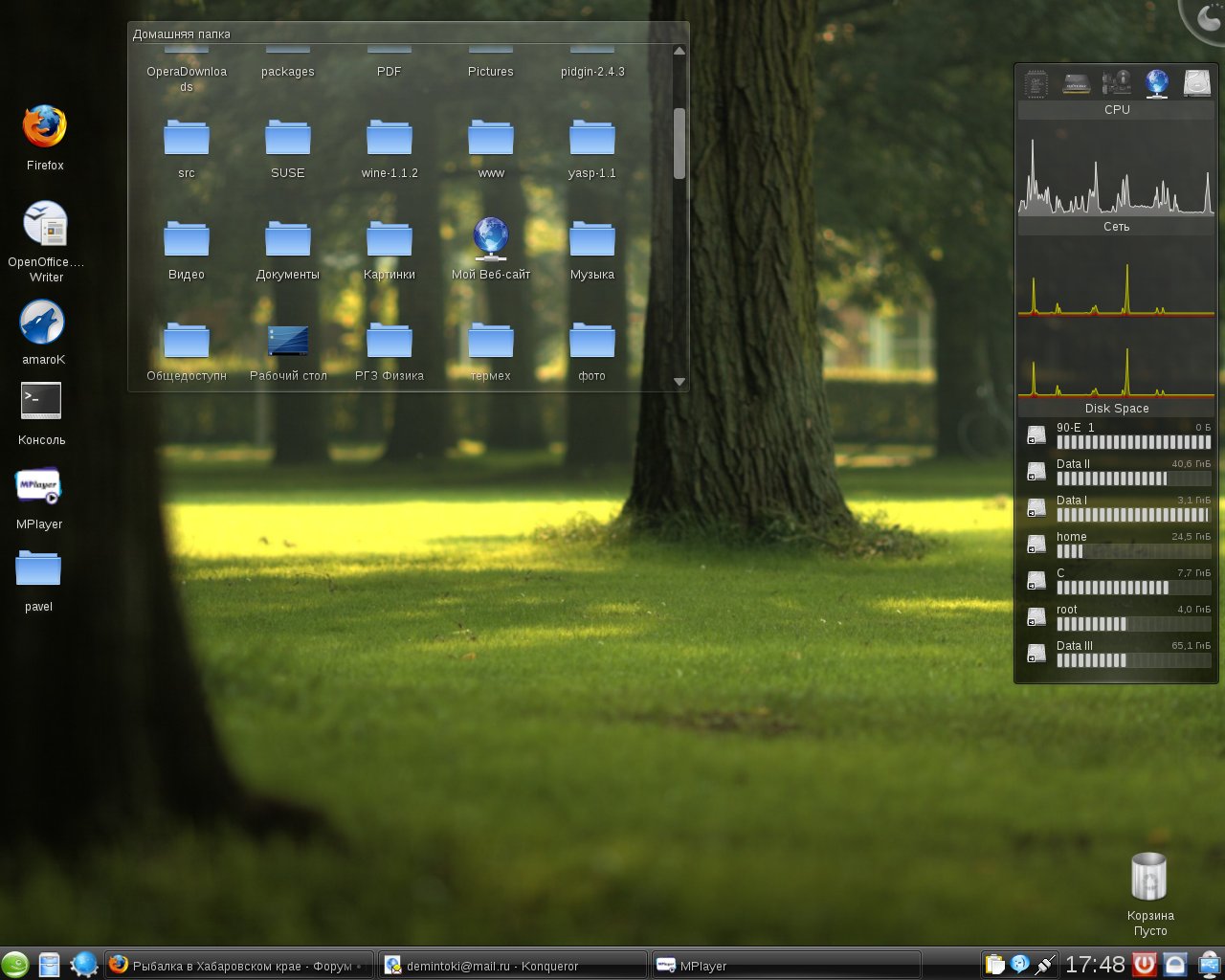The image size is (1225, 980).
Task: Toggle the network monitor globe icon
Action: [x=1157, y=83]
